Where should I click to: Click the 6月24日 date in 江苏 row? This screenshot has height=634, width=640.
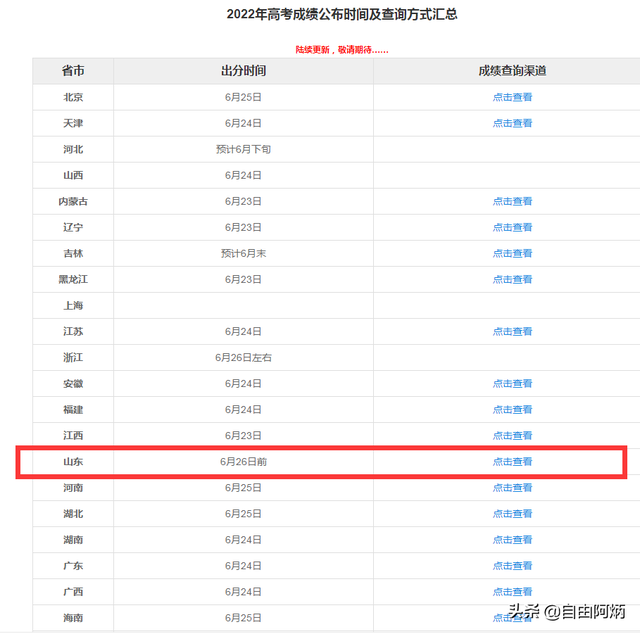click(243, 331)
